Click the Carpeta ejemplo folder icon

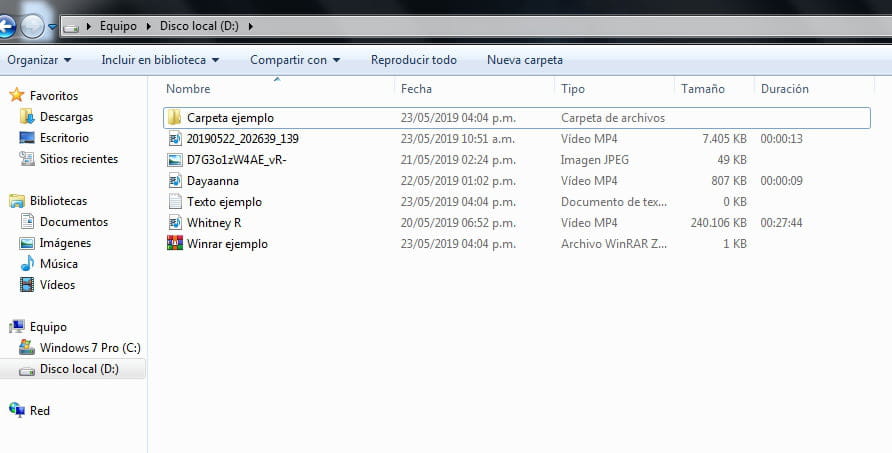click(175, 118)
